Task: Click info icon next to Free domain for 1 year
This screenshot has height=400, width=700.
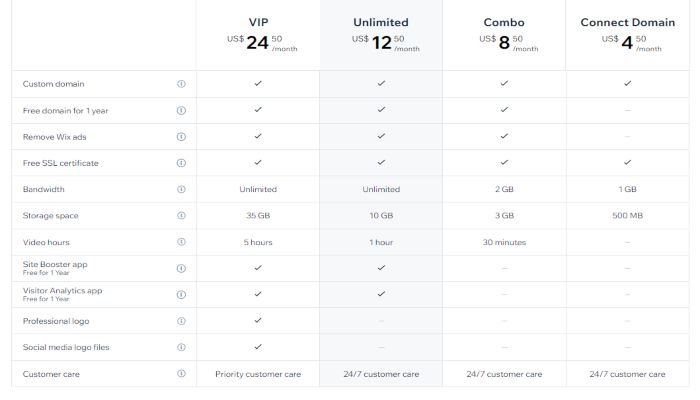Action: pos(181,110)
